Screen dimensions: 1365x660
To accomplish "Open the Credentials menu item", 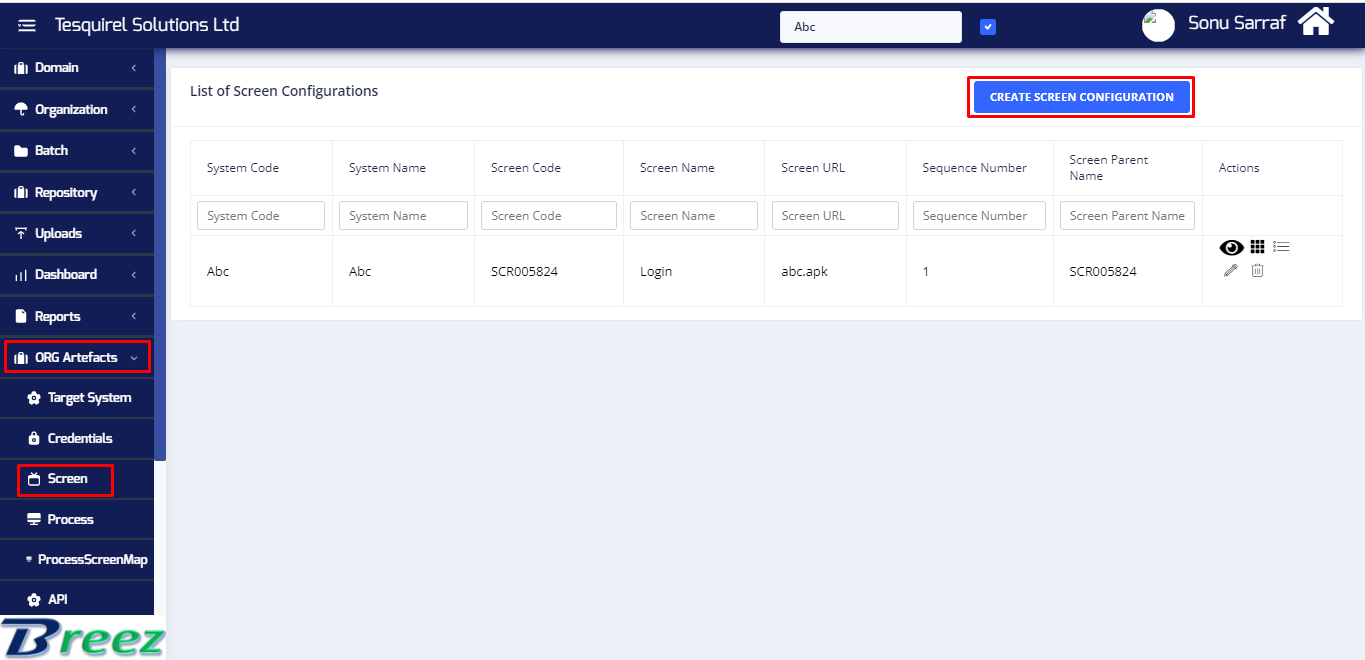I will [x=77, y=439].
